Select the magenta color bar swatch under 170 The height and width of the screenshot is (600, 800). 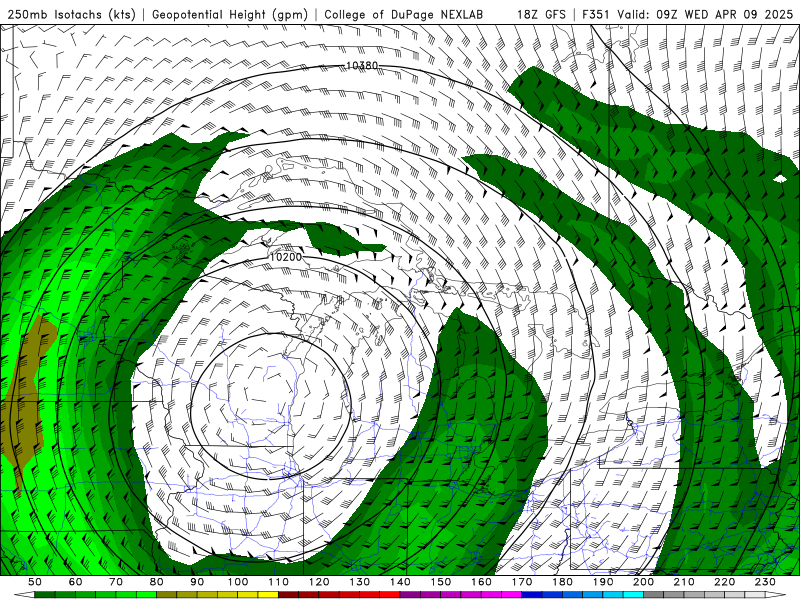click(512, 595)
